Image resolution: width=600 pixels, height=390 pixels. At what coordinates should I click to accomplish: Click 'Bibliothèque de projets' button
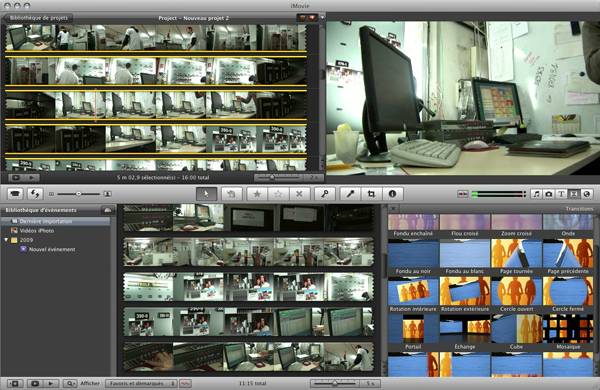[x=38, y=18]
